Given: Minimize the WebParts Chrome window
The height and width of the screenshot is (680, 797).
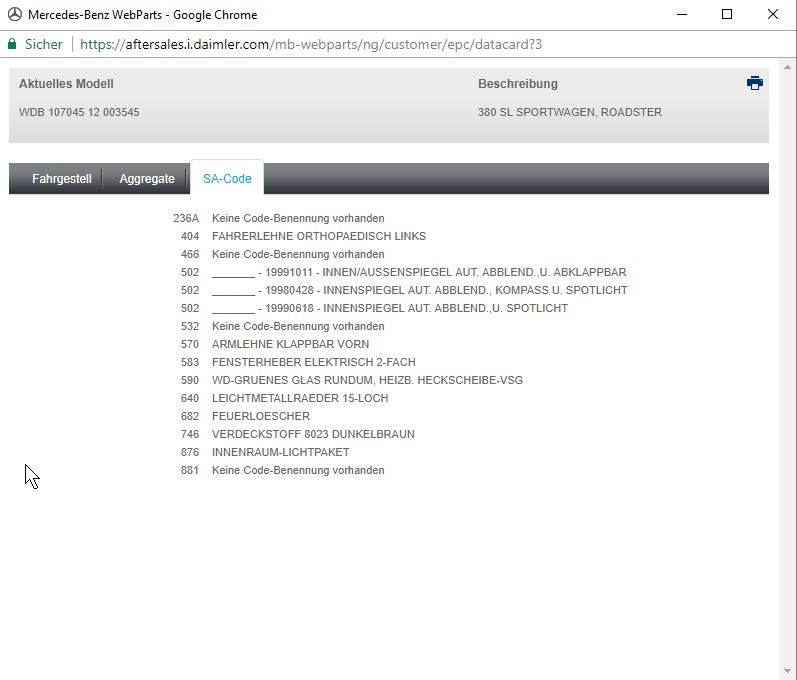Looking at the screenshot, I should point(681,14).
